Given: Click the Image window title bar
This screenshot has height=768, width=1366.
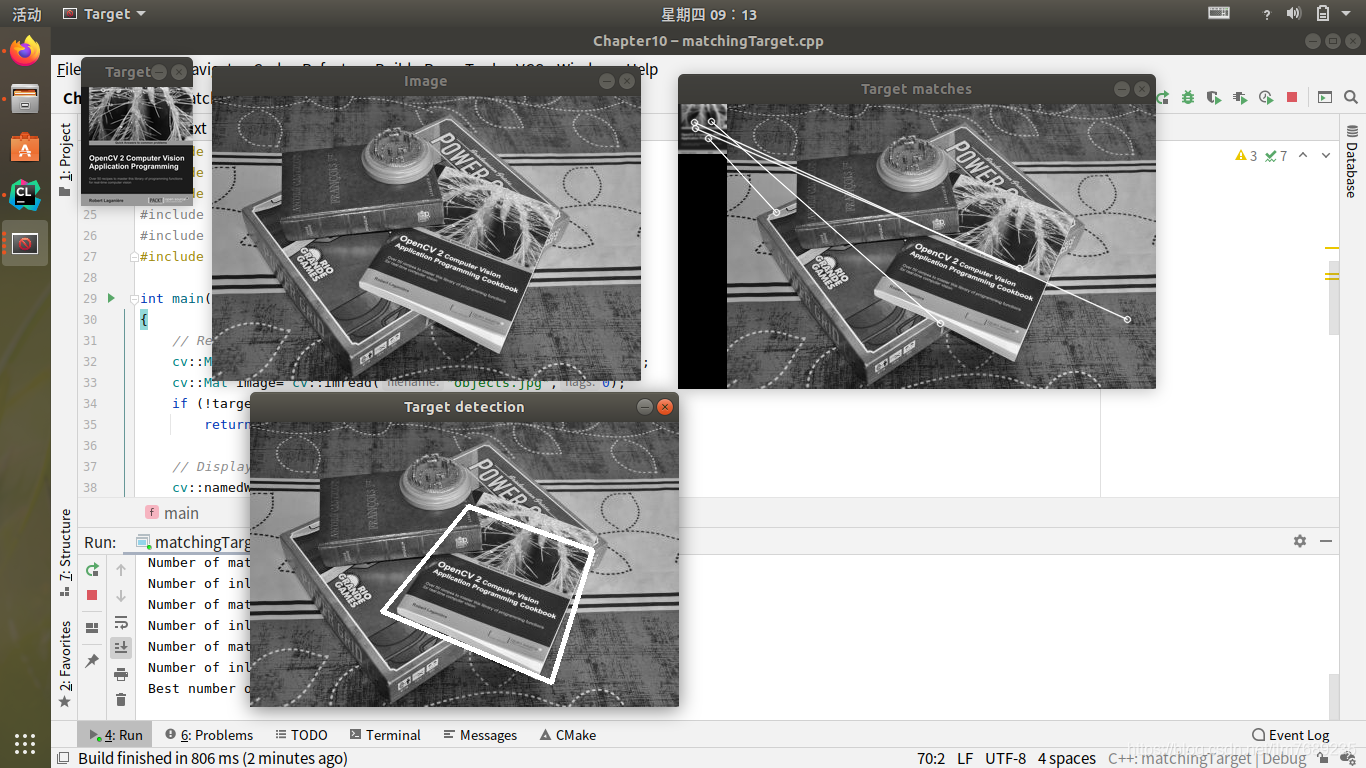Looking at the screenshot, I should (425, 81).
